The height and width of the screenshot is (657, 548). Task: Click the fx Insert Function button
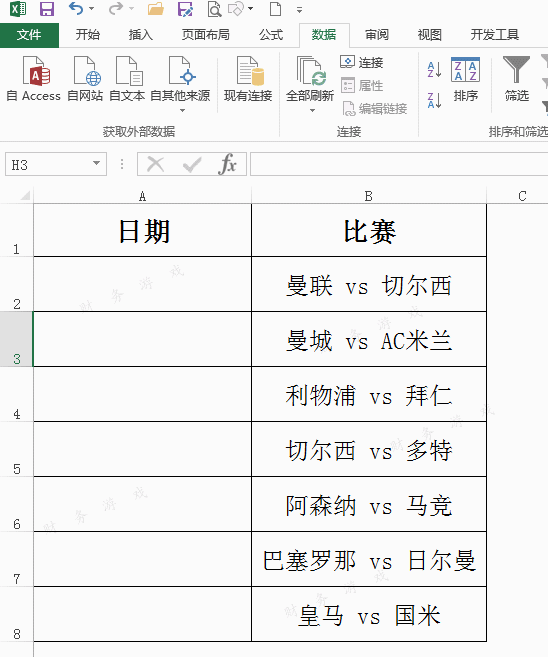227,163
